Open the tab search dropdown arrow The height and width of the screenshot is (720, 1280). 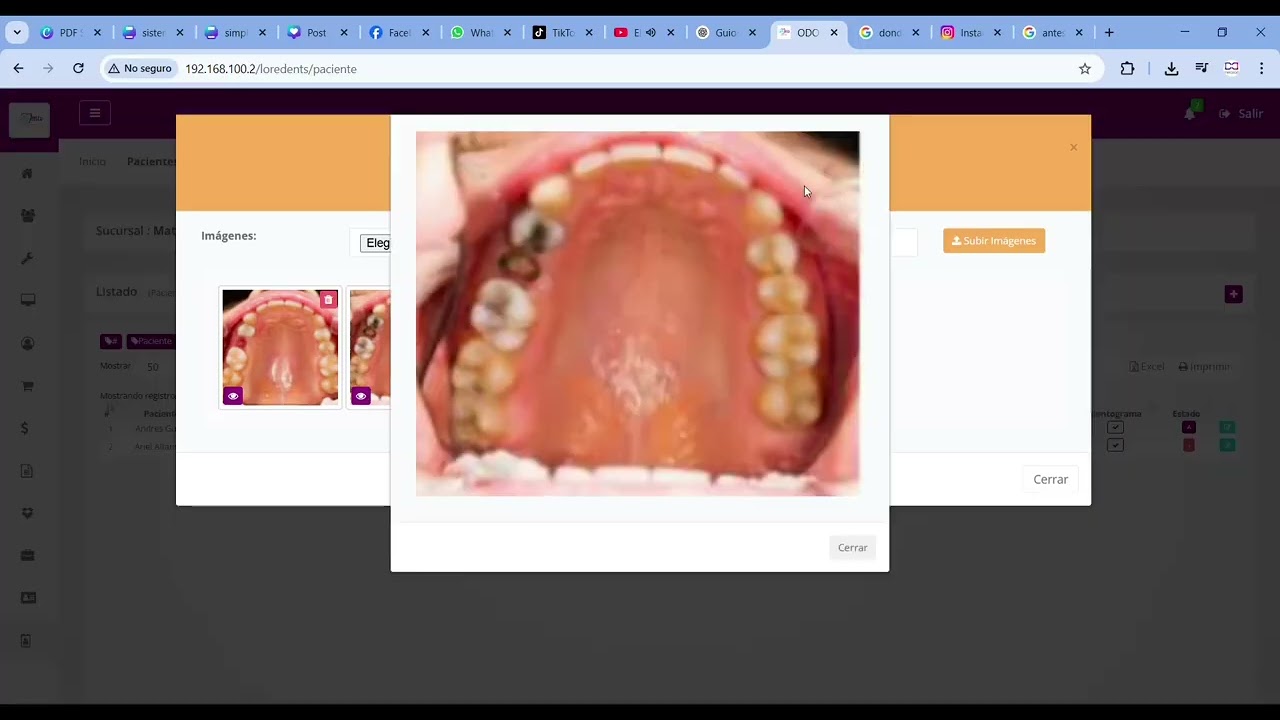pyautogui.click(x=17, y=33)
